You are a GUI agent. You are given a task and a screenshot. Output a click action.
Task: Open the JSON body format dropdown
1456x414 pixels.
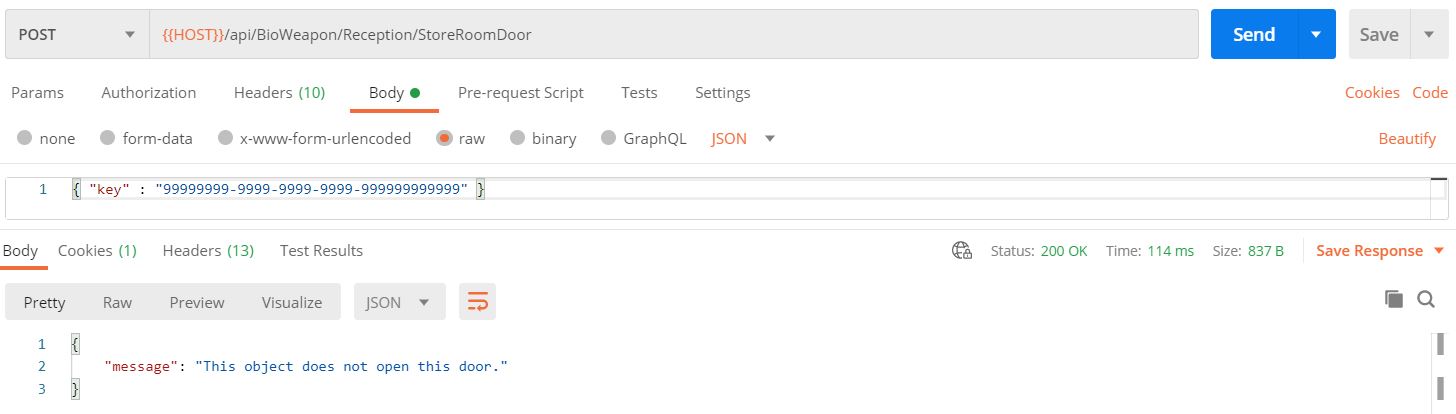coord(743,139)
